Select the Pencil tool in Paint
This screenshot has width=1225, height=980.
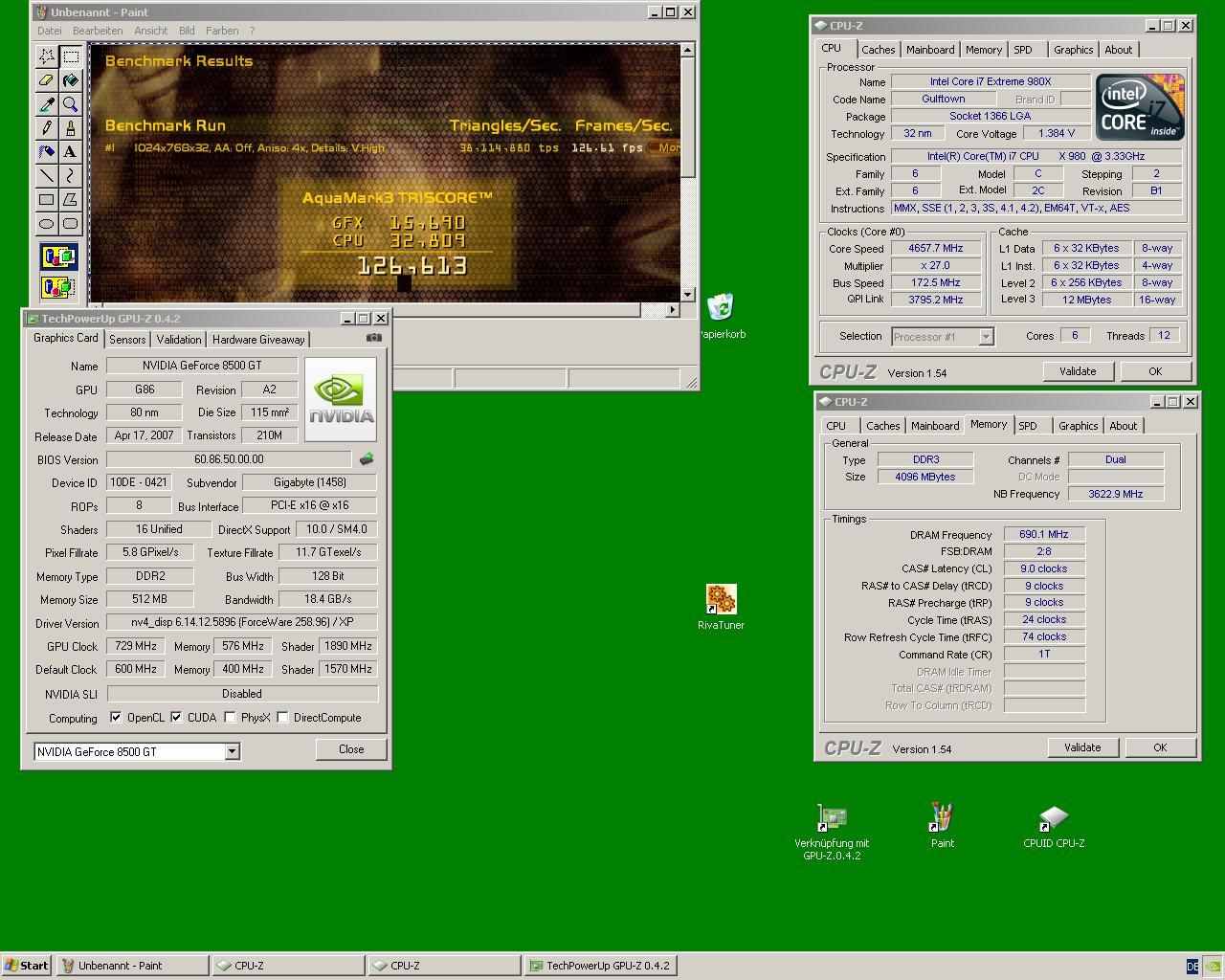tap(46, 128)
